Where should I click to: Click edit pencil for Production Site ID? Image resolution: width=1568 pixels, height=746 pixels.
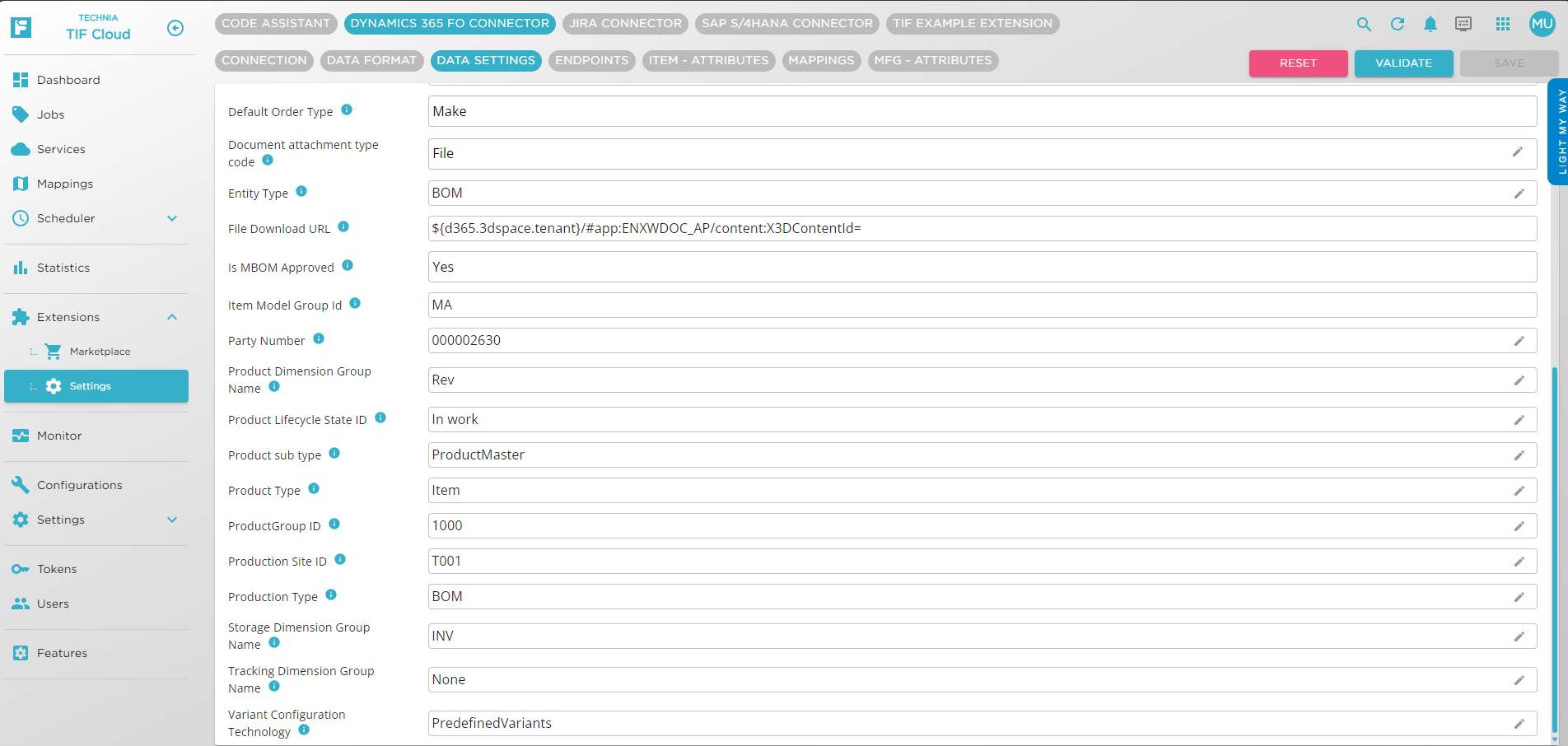click(x=1519, y=562)
